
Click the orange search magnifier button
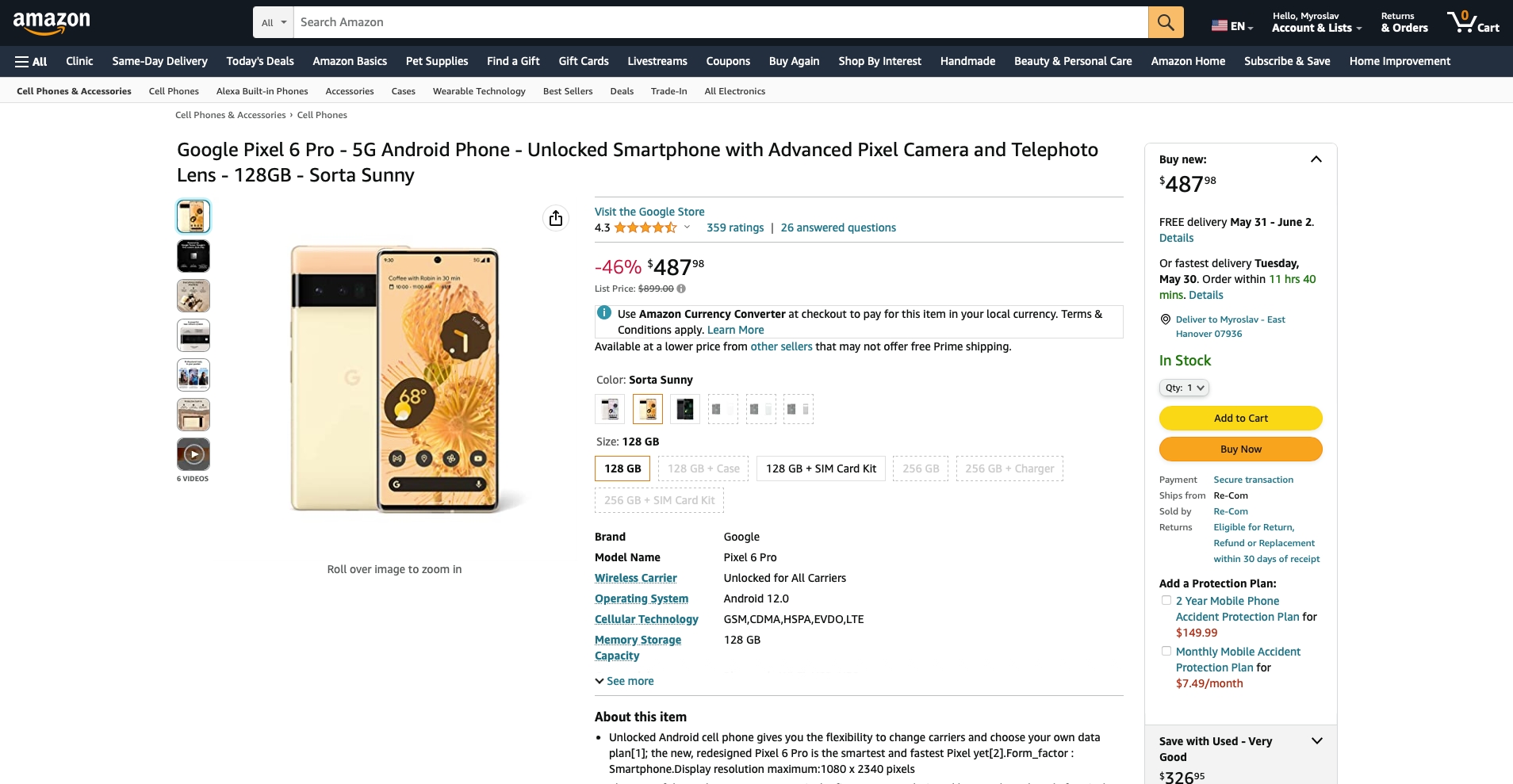pyautogui.click(x=1165, y=22)
